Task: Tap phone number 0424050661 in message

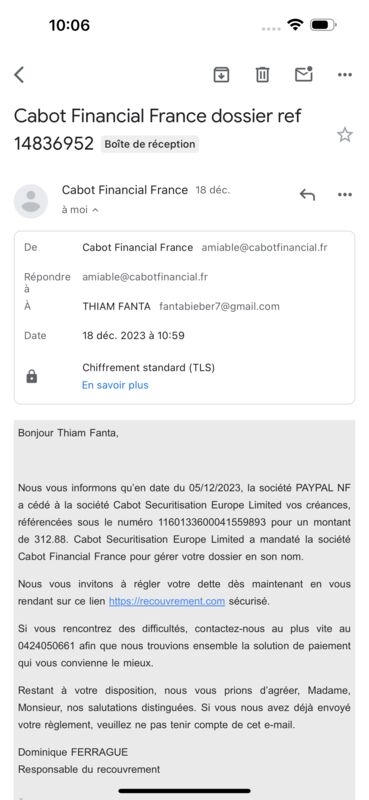Action: [x=46, y=645]
